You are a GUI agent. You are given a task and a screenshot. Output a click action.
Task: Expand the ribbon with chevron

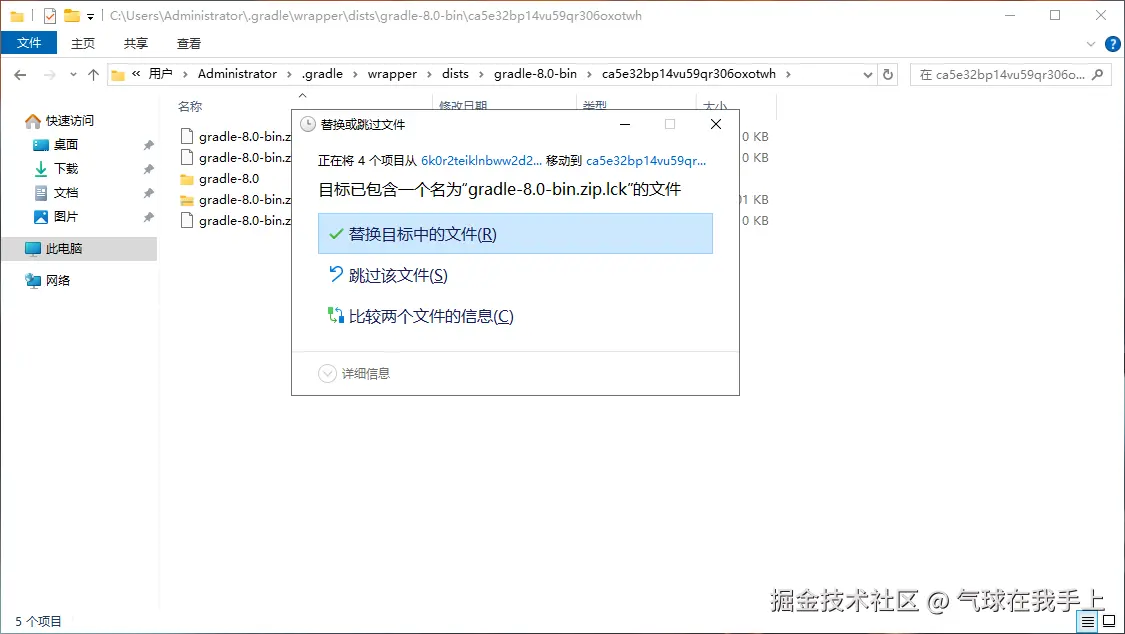(1091, 44)
